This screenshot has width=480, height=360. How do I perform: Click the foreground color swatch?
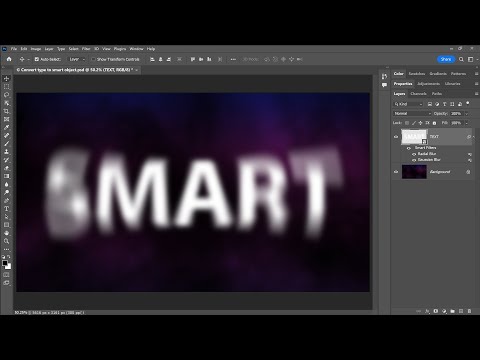click(x=5, y=263)
